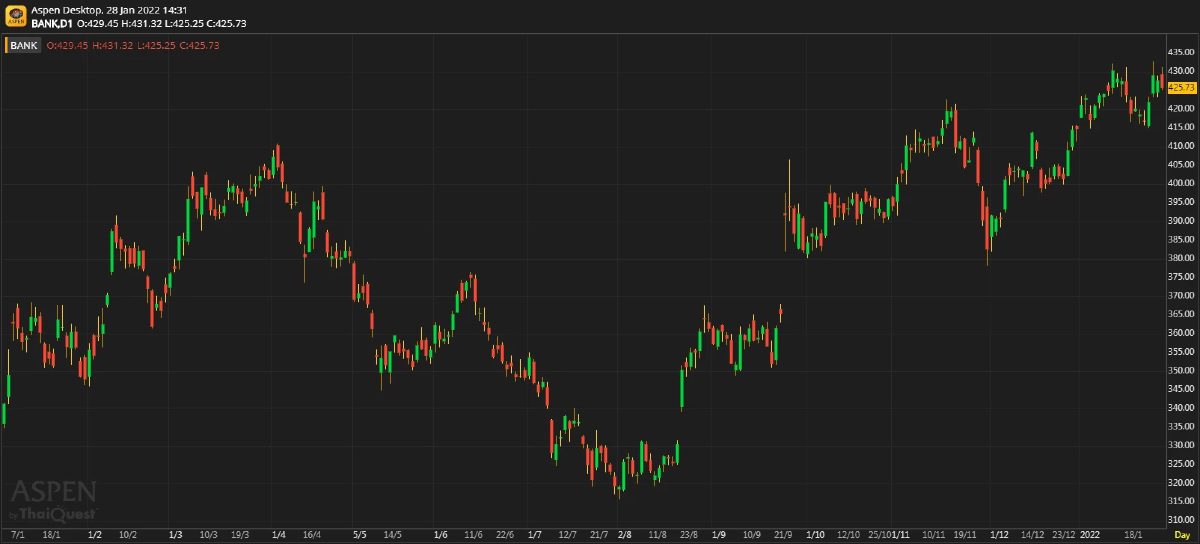Click the 14/12 date axis label
Screen dimensions: 1200x544
click(1032, 535)
